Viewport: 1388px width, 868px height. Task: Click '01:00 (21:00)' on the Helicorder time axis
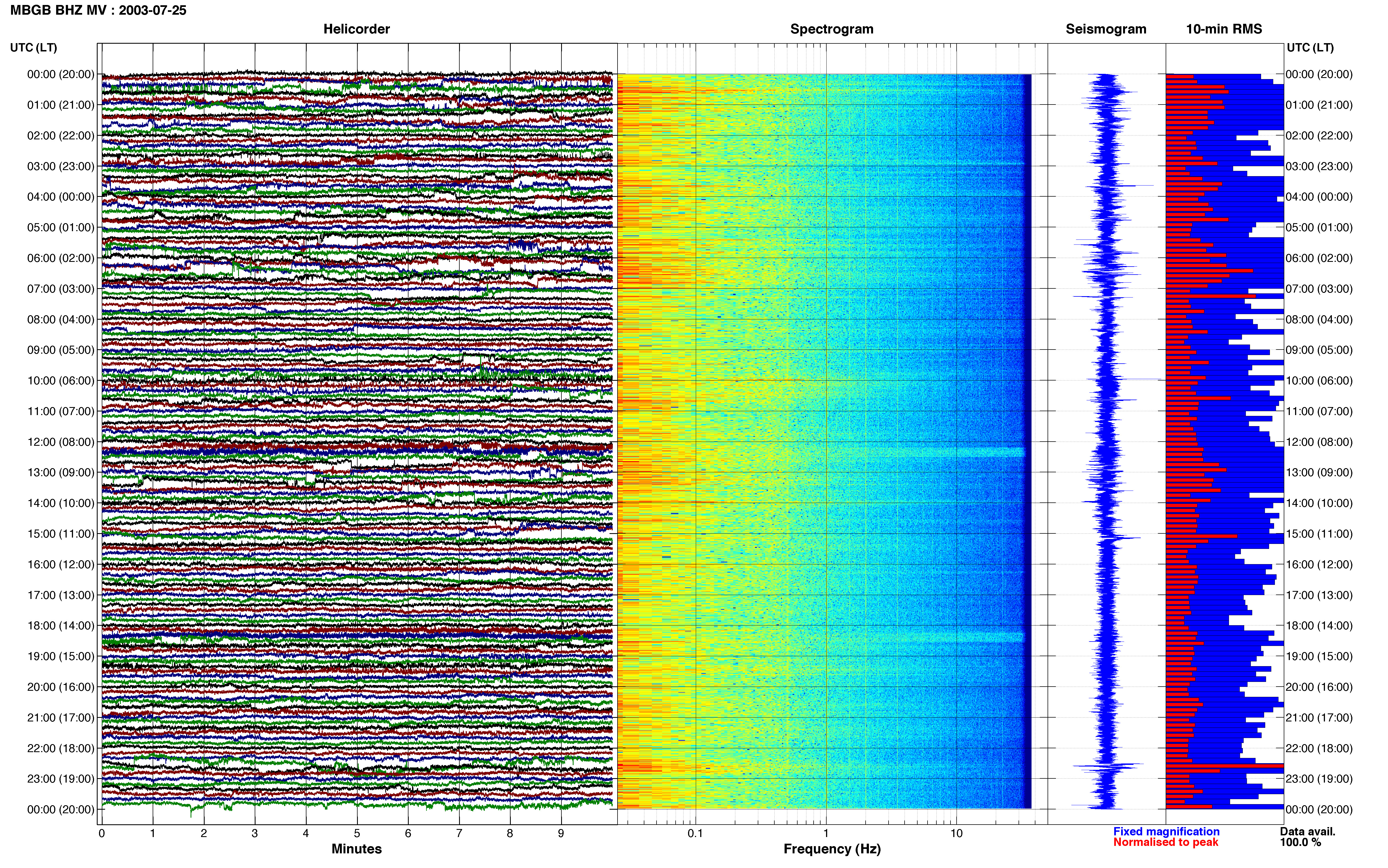(x=61, y=105)
